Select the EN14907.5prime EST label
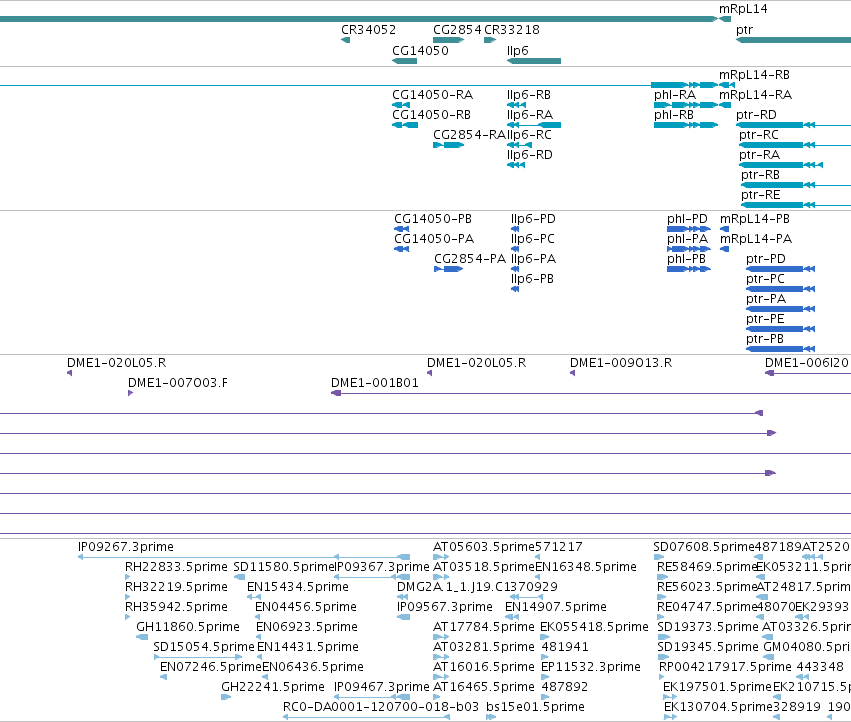851x722 pixels. (x=556, y=607)
